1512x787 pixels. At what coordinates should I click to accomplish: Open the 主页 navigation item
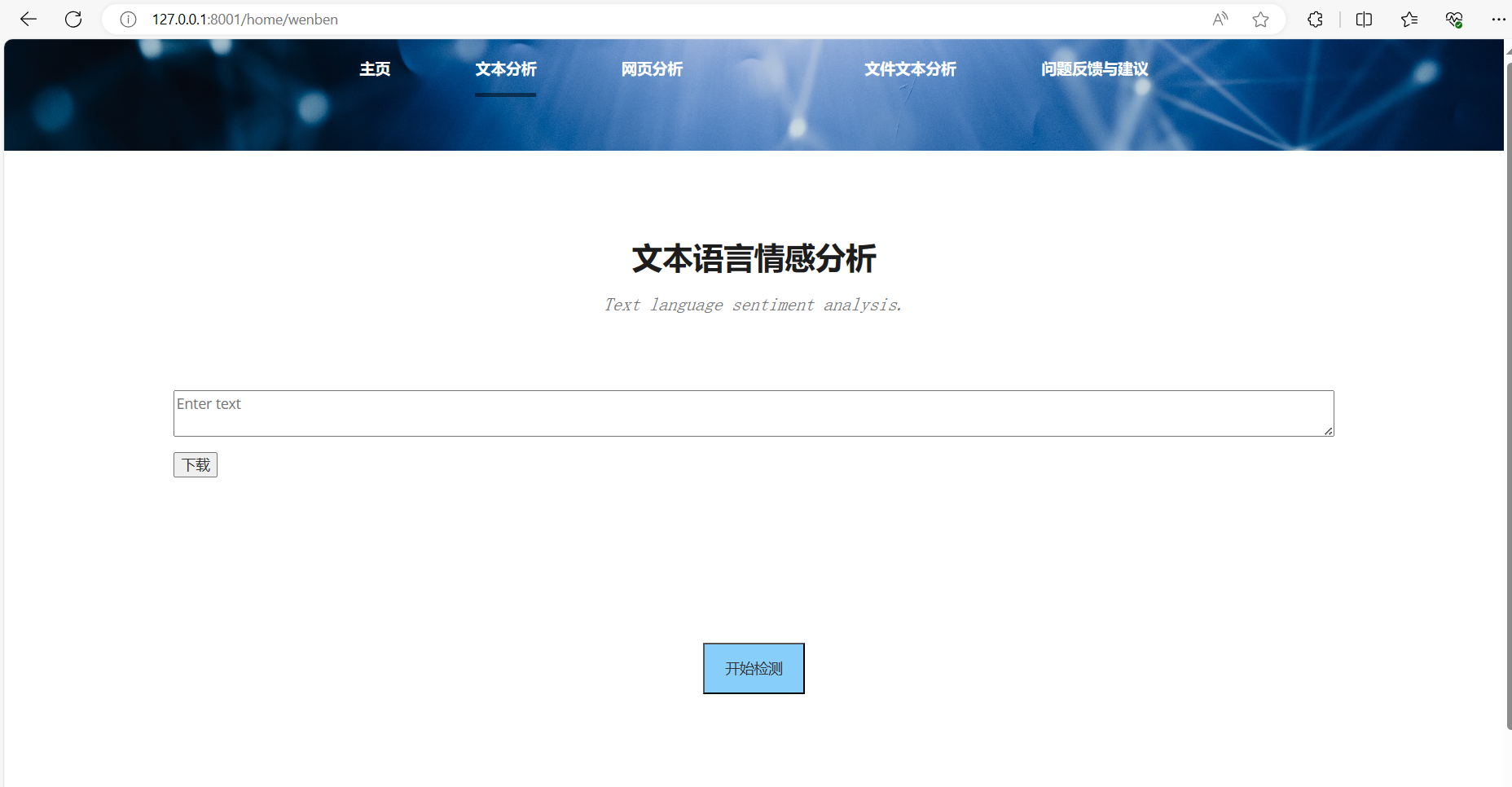(x=375, y=69)
